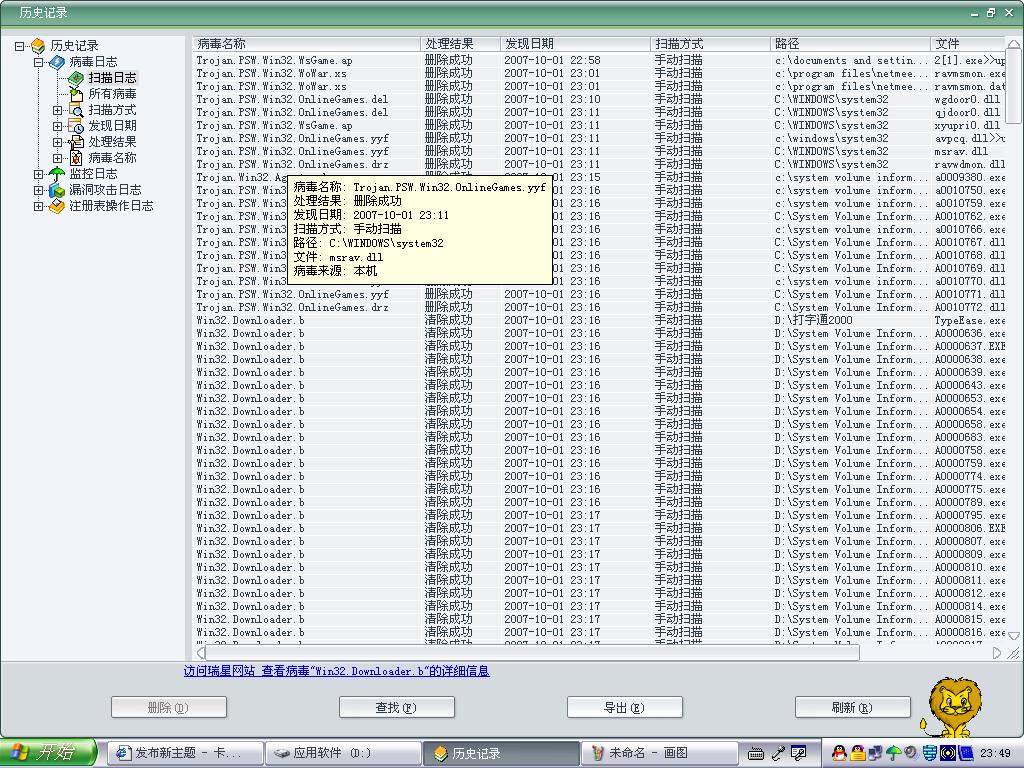The height and width of the screenshot is (768, 1024).
Task: Click the green umbrella tray icon
Action: (893, 753)
